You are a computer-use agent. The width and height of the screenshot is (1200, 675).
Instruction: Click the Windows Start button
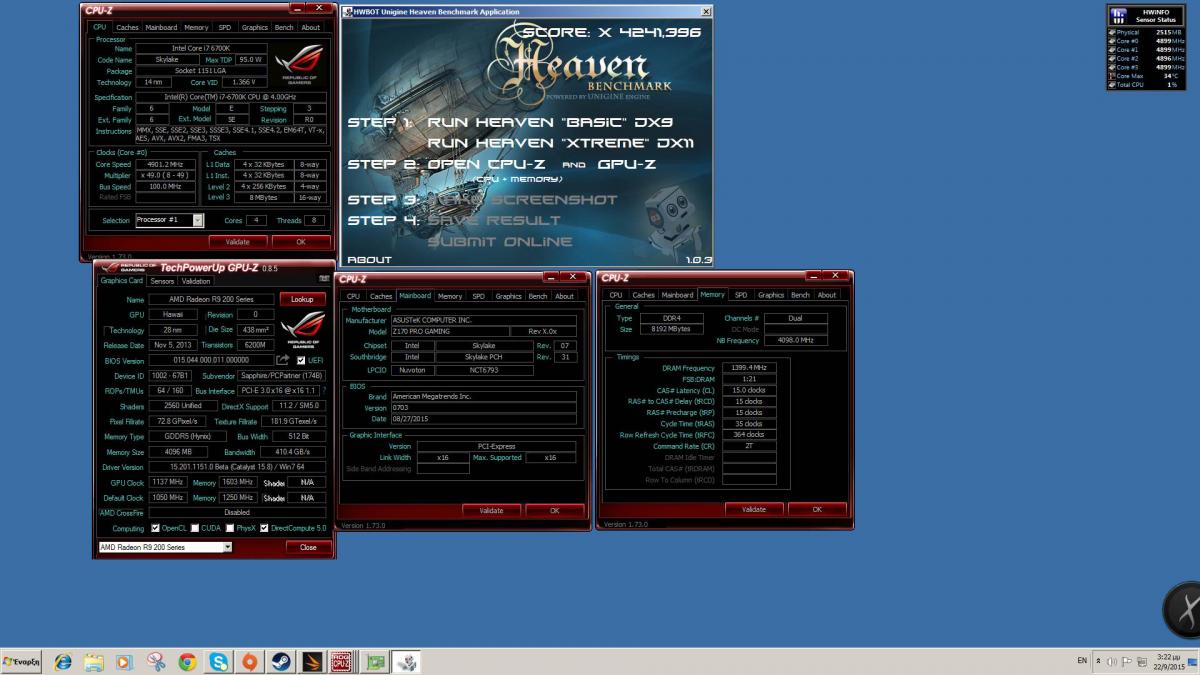pos(21,662)
